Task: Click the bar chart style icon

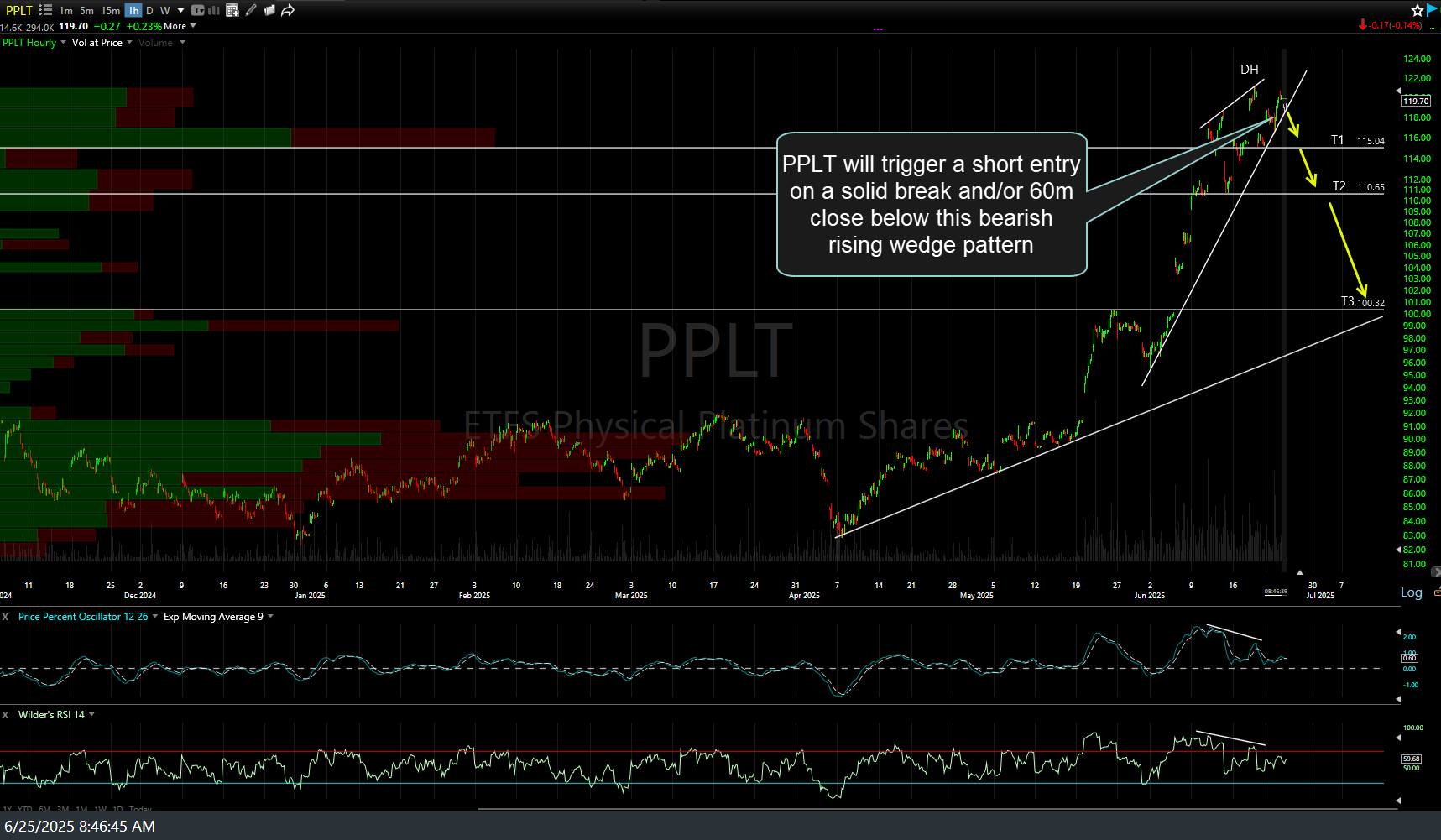Action: pyautogui.click(x=213, y=10)
